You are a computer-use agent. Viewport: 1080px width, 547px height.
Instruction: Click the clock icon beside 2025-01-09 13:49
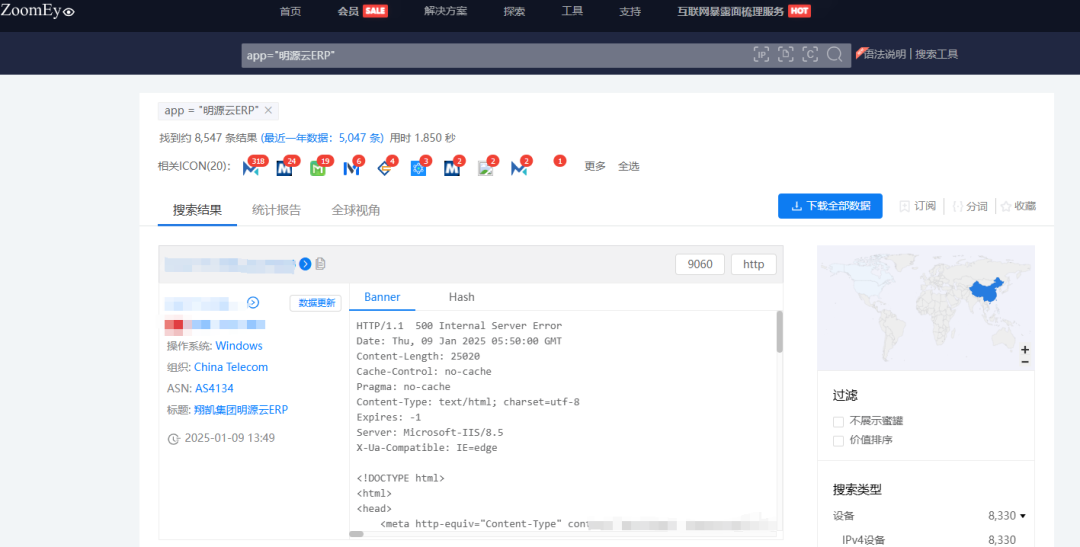pyautogui.click(x=174, y=438)
